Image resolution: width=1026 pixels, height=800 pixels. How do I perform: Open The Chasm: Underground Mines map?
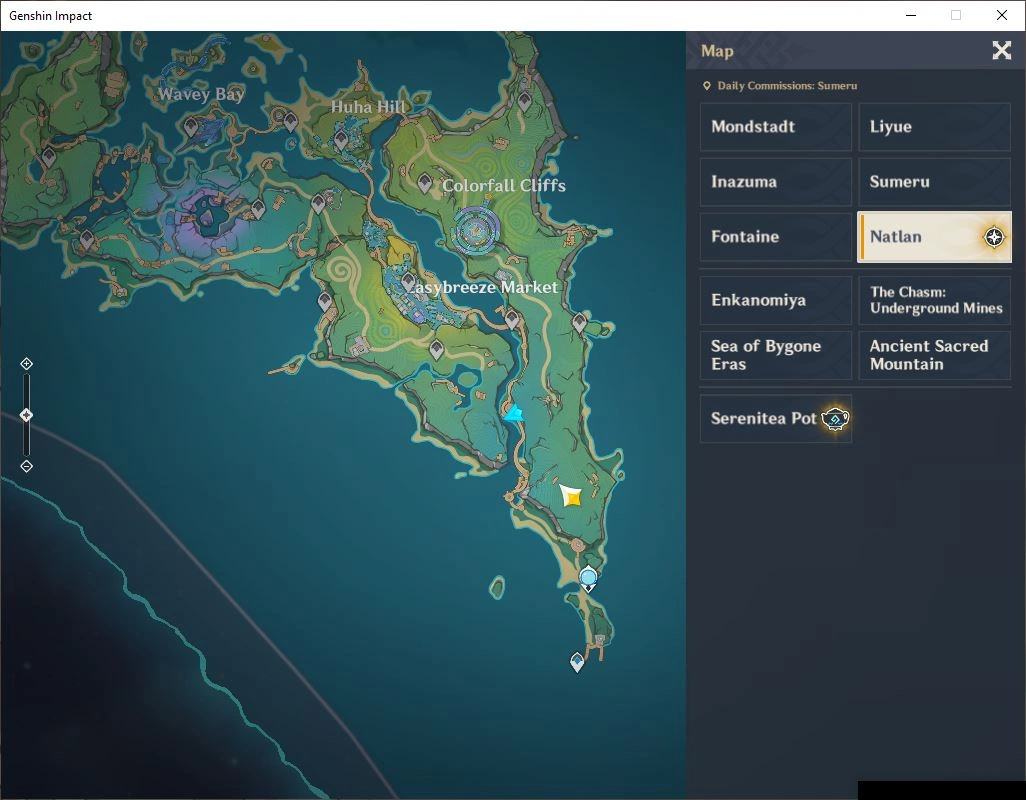(934, 300)
